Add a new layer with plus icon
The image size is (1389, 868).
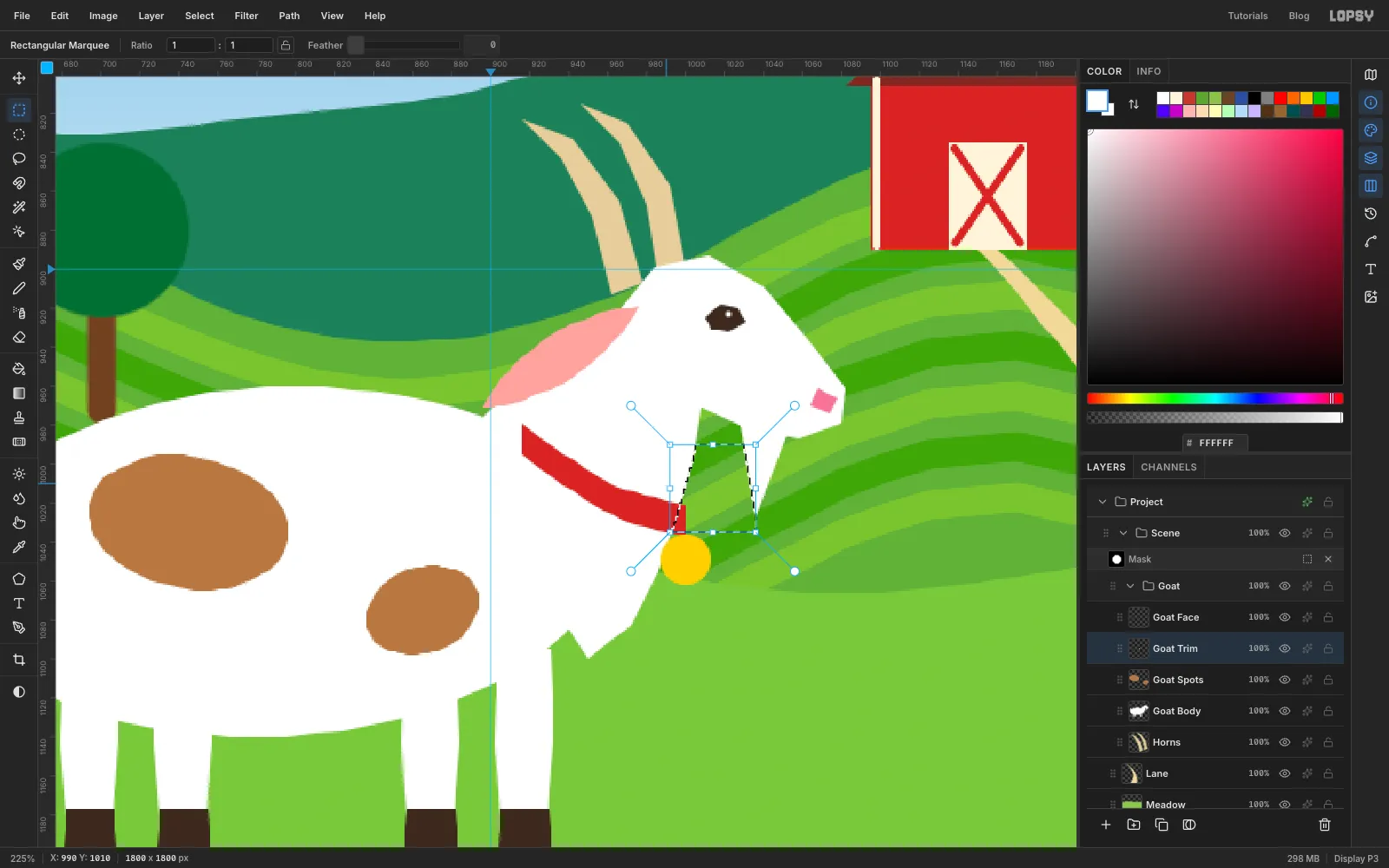coord(1106,825)
